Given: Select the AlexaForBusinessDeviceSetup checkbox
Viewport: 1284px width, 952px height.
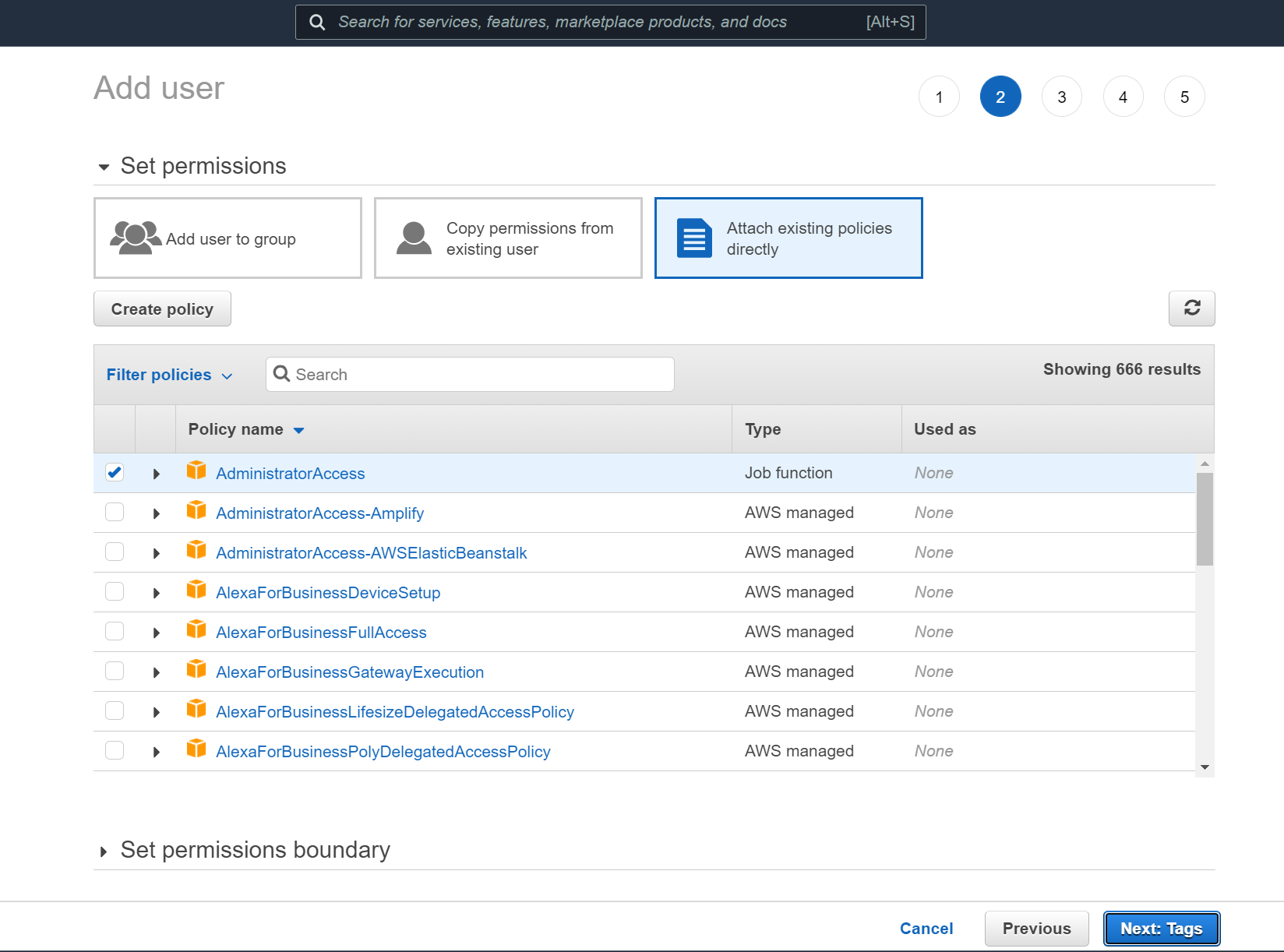Looking at the screenshot, I should point(115,591).
